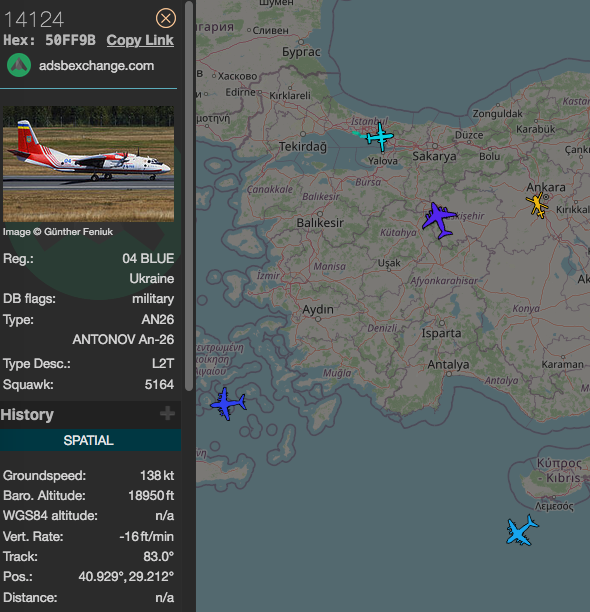Click the ANTONOV An-26 type description

coord(123,339)
